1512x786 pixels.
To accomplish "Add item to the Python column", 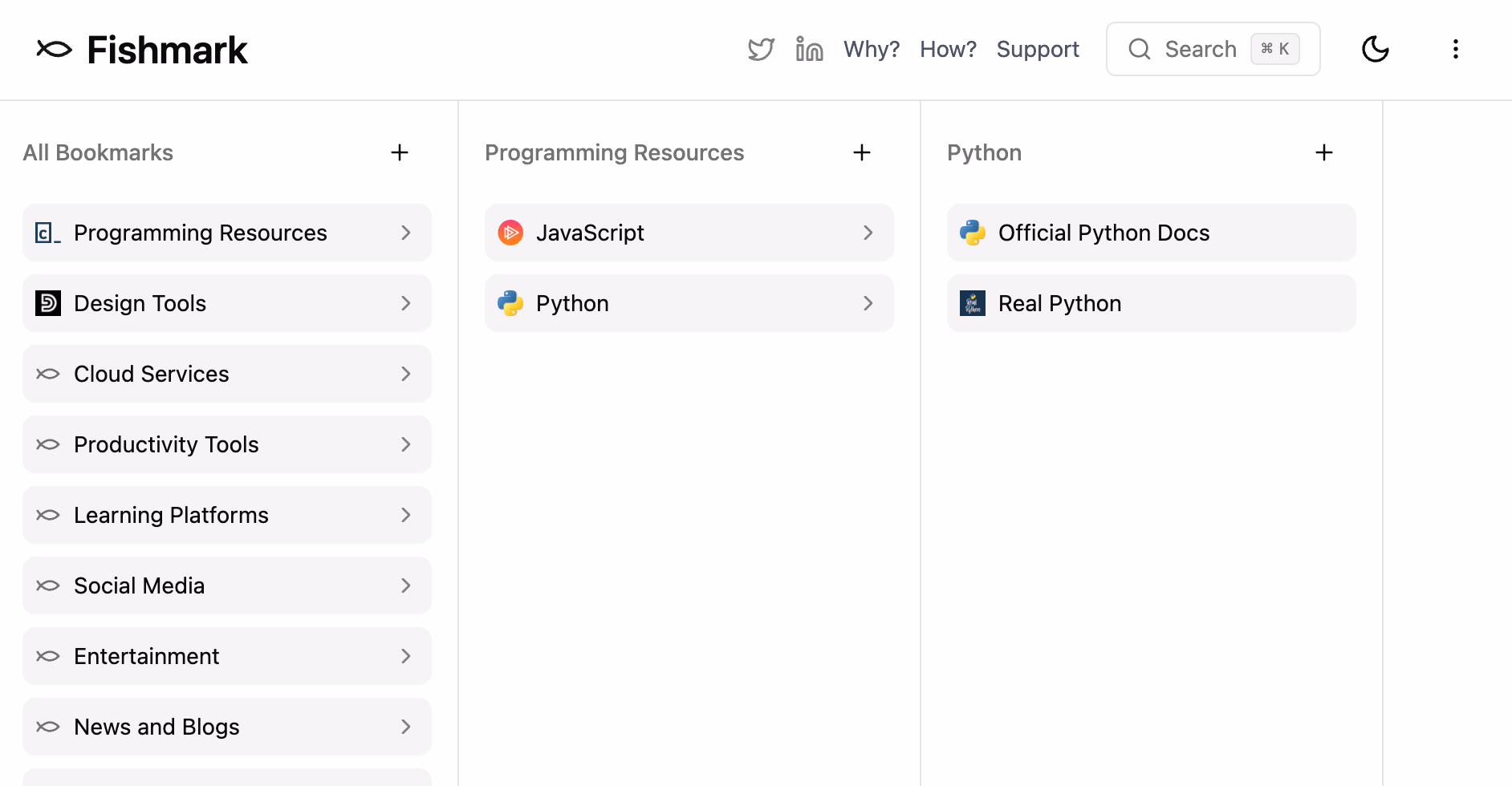I will coord(1324,152).
